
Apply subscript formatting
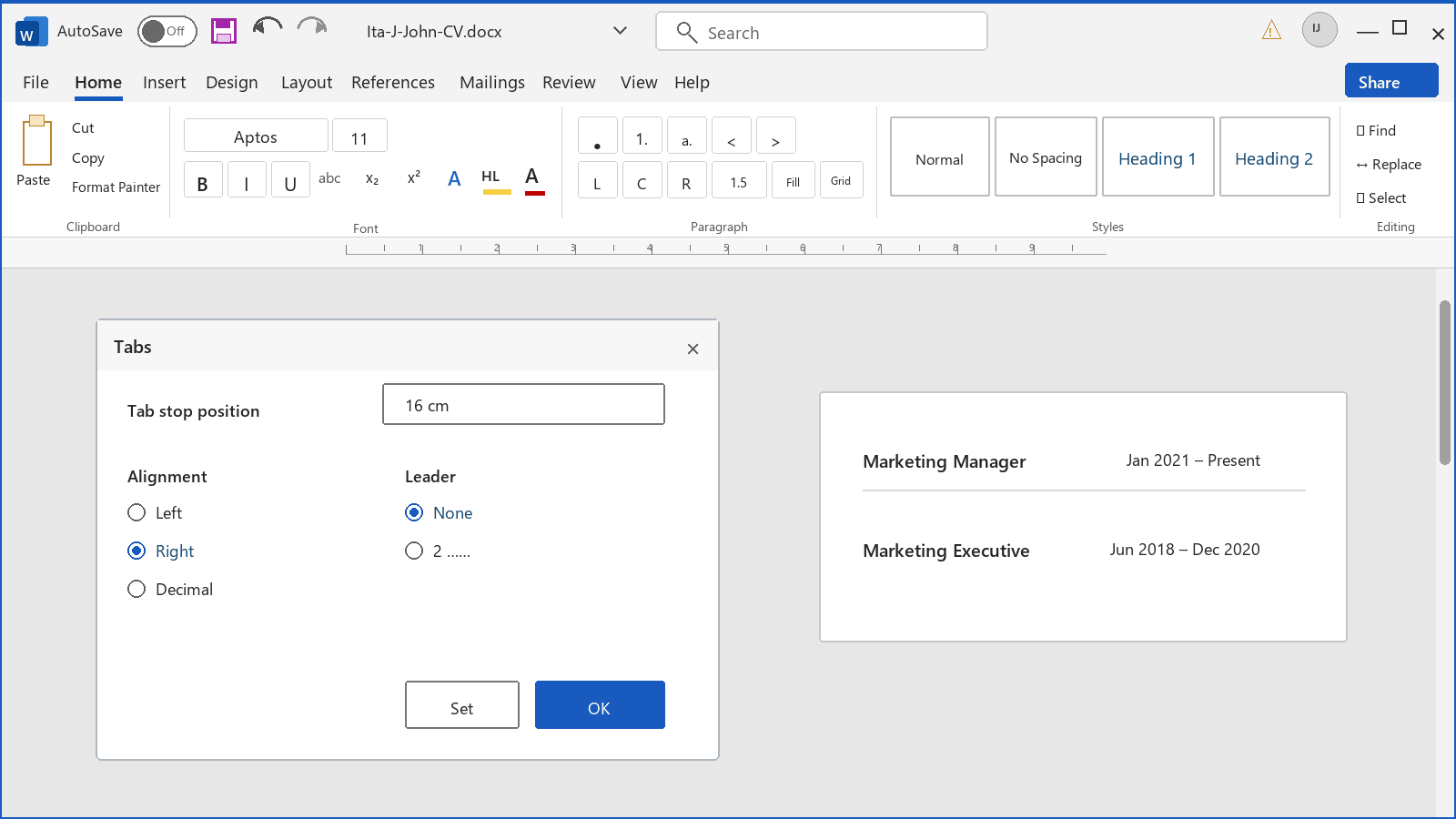[372, 179]
